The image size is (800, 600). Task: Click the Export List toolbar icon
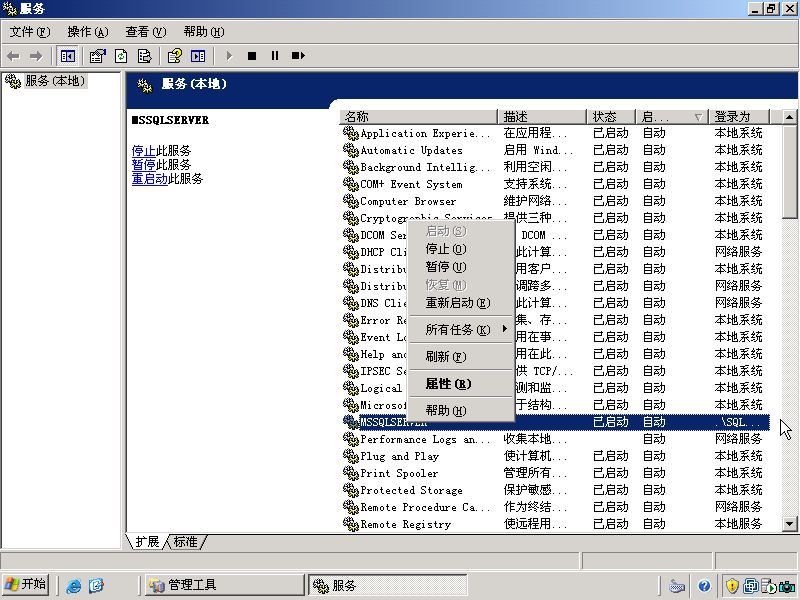pos(144,56)
